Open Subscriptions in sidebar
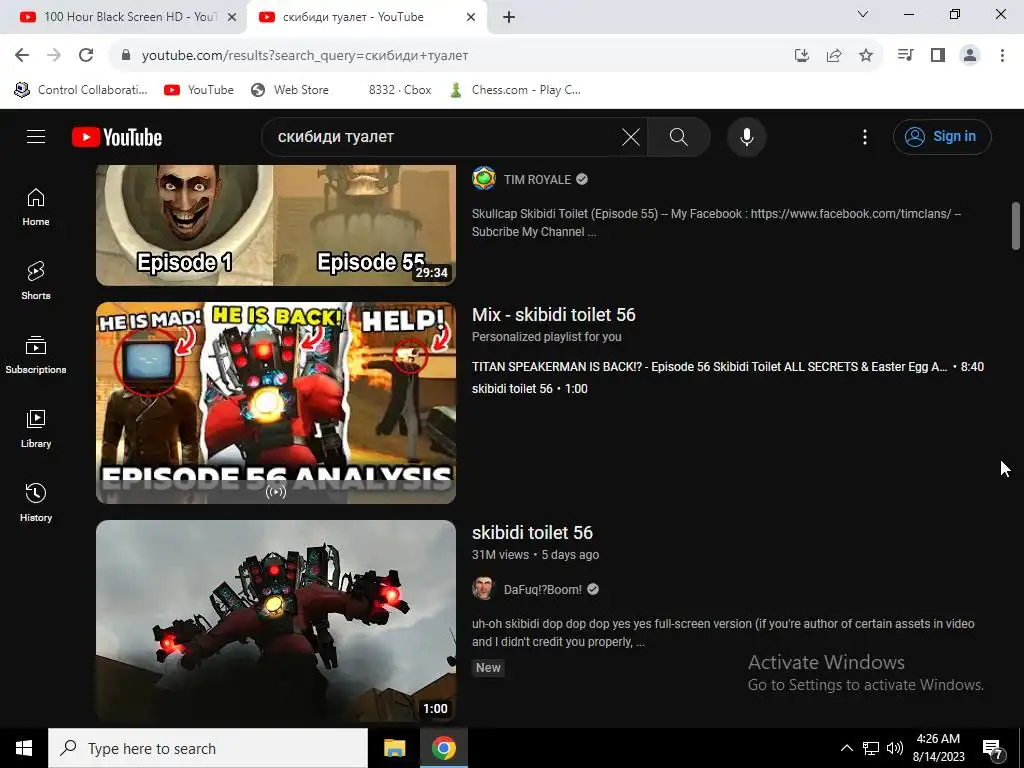 [x=36, y=355]
